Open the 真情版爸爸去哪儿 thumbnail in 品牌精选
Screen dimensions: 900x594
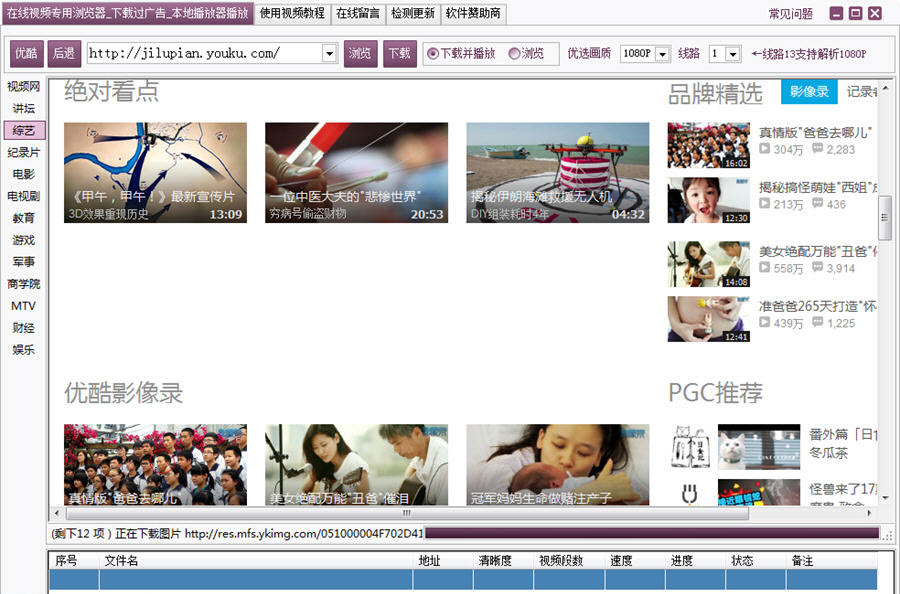(708, 145)
